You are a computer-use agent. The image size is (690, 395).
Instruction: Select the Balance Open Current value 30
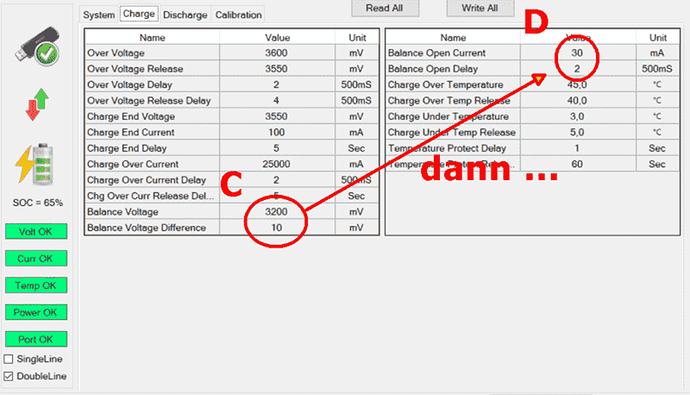(x=577, y=53)
